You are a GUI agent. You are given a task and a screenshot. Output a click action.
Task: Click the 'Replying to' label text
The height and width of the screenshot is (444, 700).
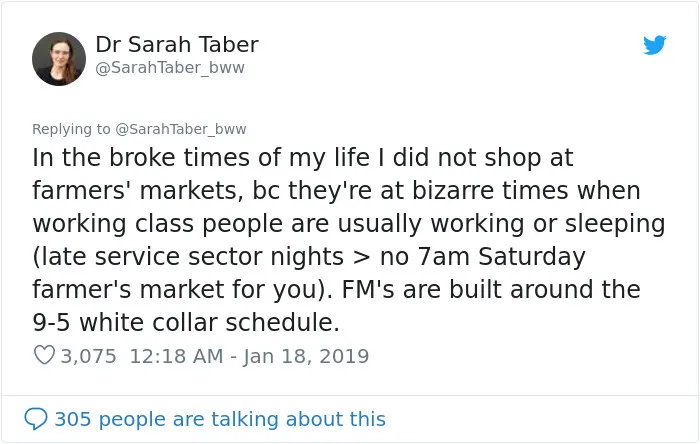(71, 129)
